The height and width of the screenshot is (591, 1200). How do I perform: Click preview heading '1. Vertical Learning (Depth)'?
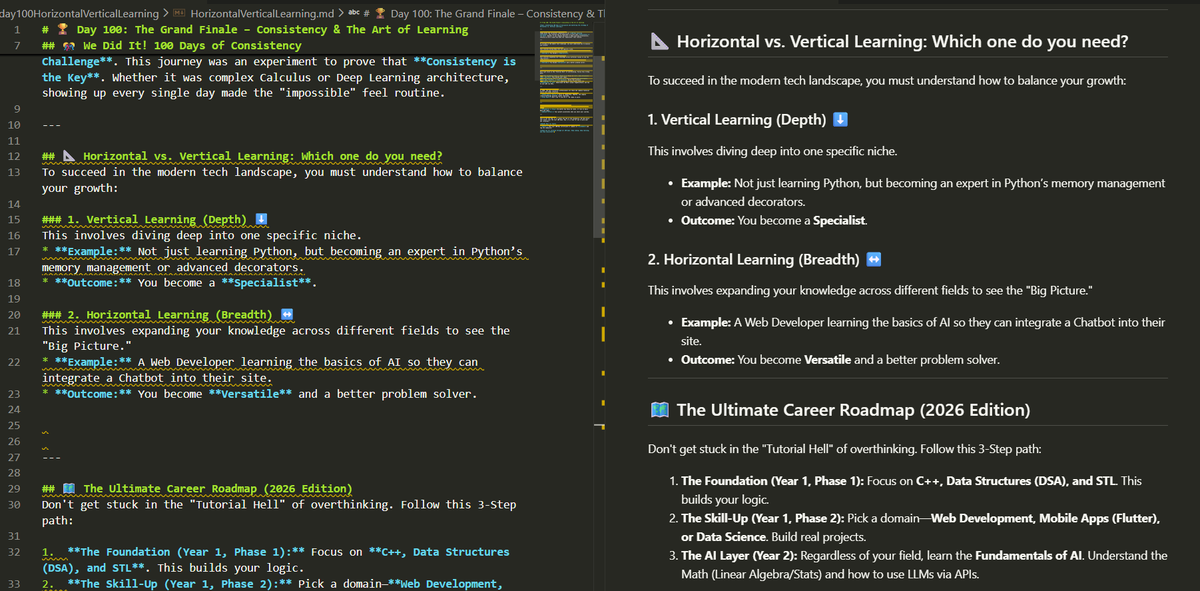click(x=737, y=120)
